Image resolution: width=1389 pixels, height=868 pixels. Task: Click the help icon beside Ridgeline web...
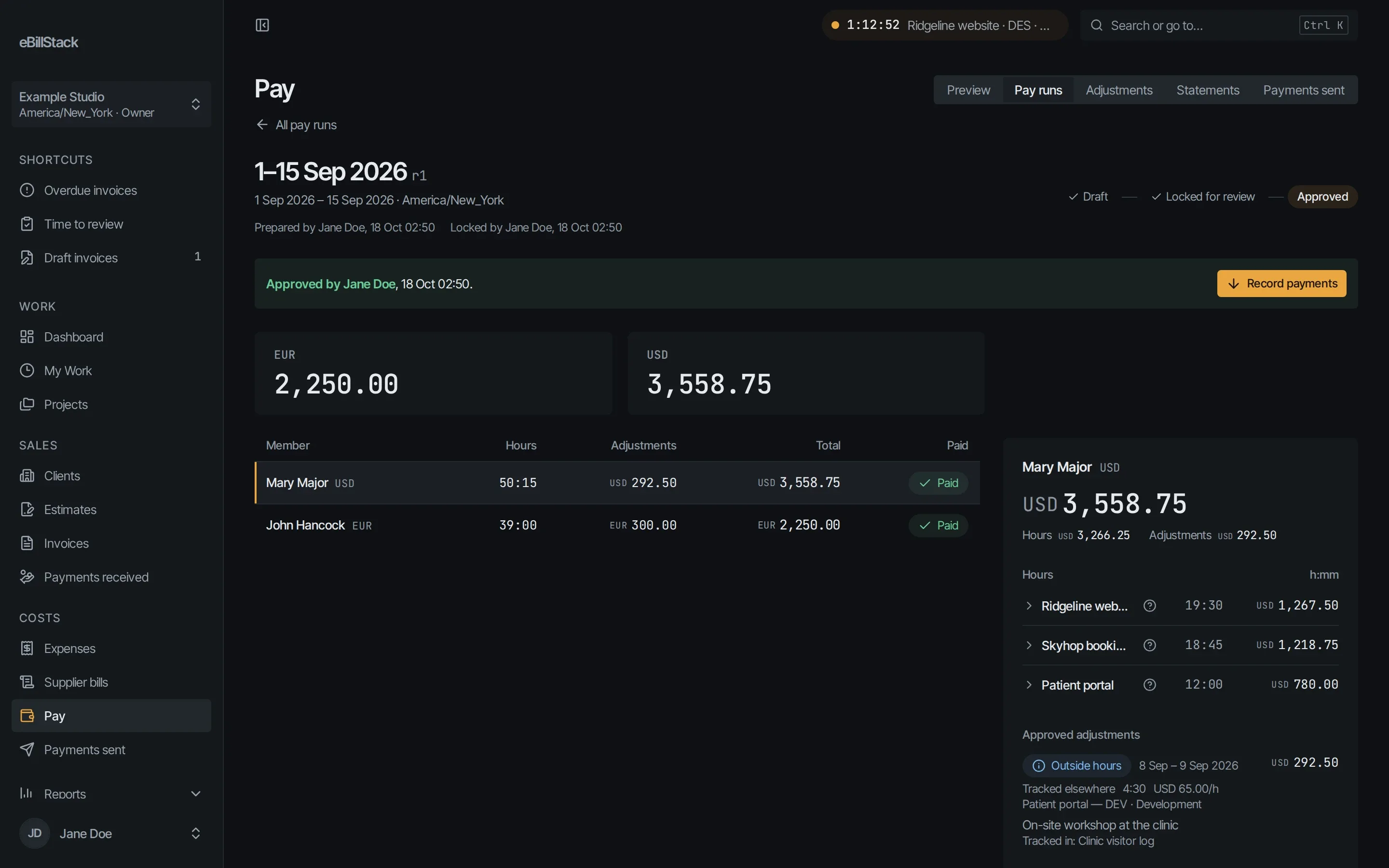[x=1150, y=606]
